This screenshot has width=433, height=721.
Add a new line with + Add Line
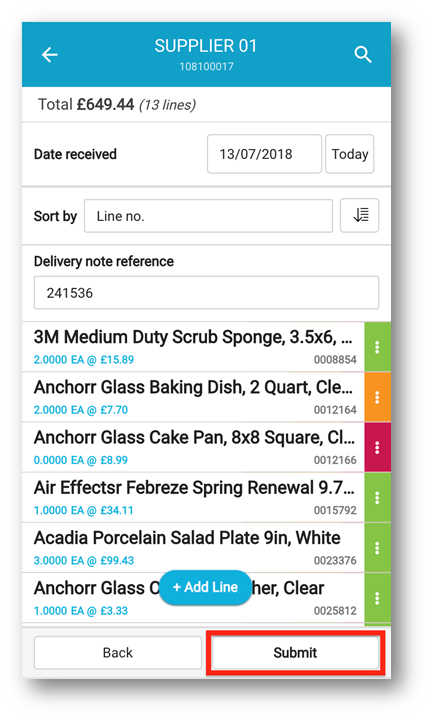[x=205, y=587]
